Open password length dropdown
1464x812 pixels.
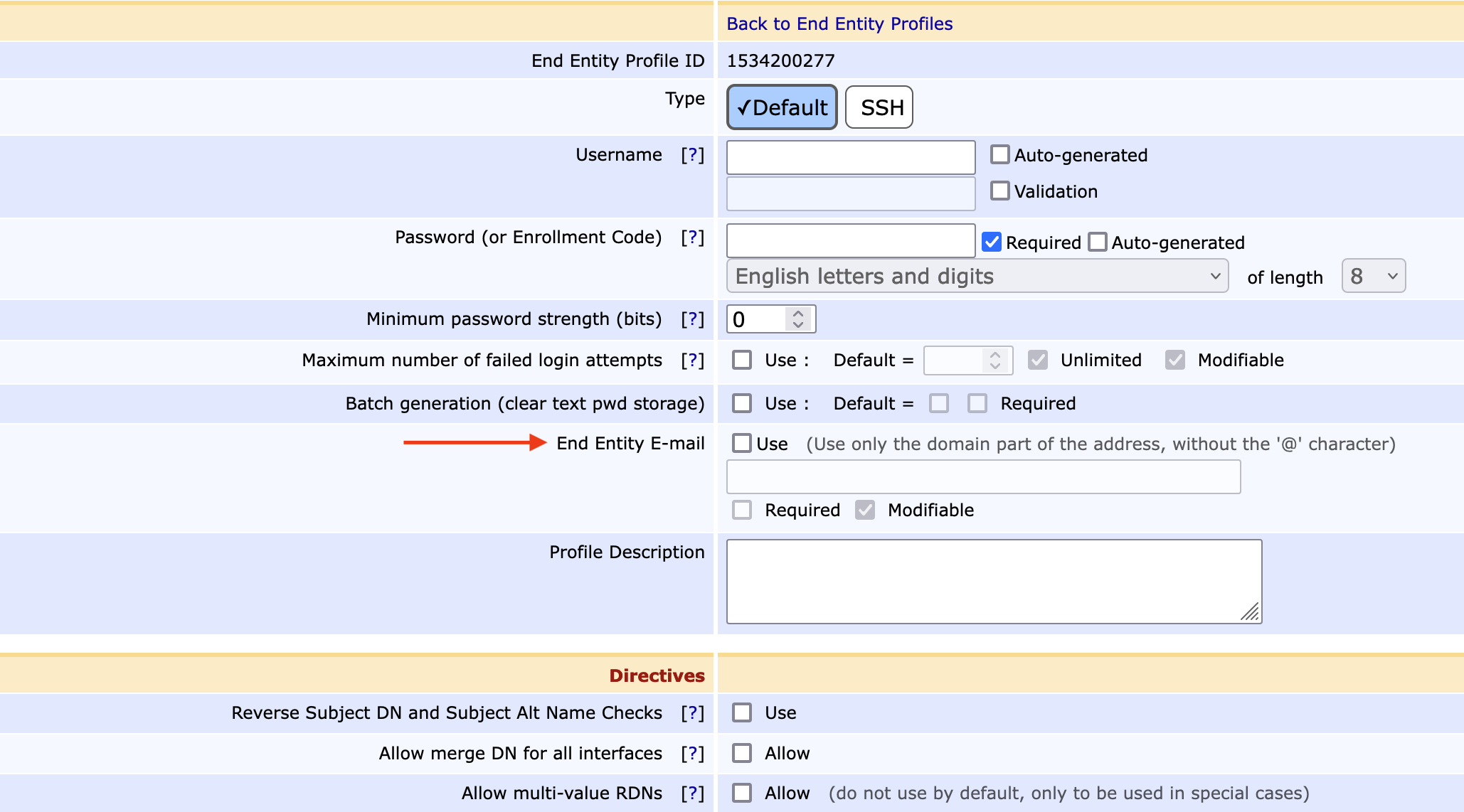[x=1373, y=276]
